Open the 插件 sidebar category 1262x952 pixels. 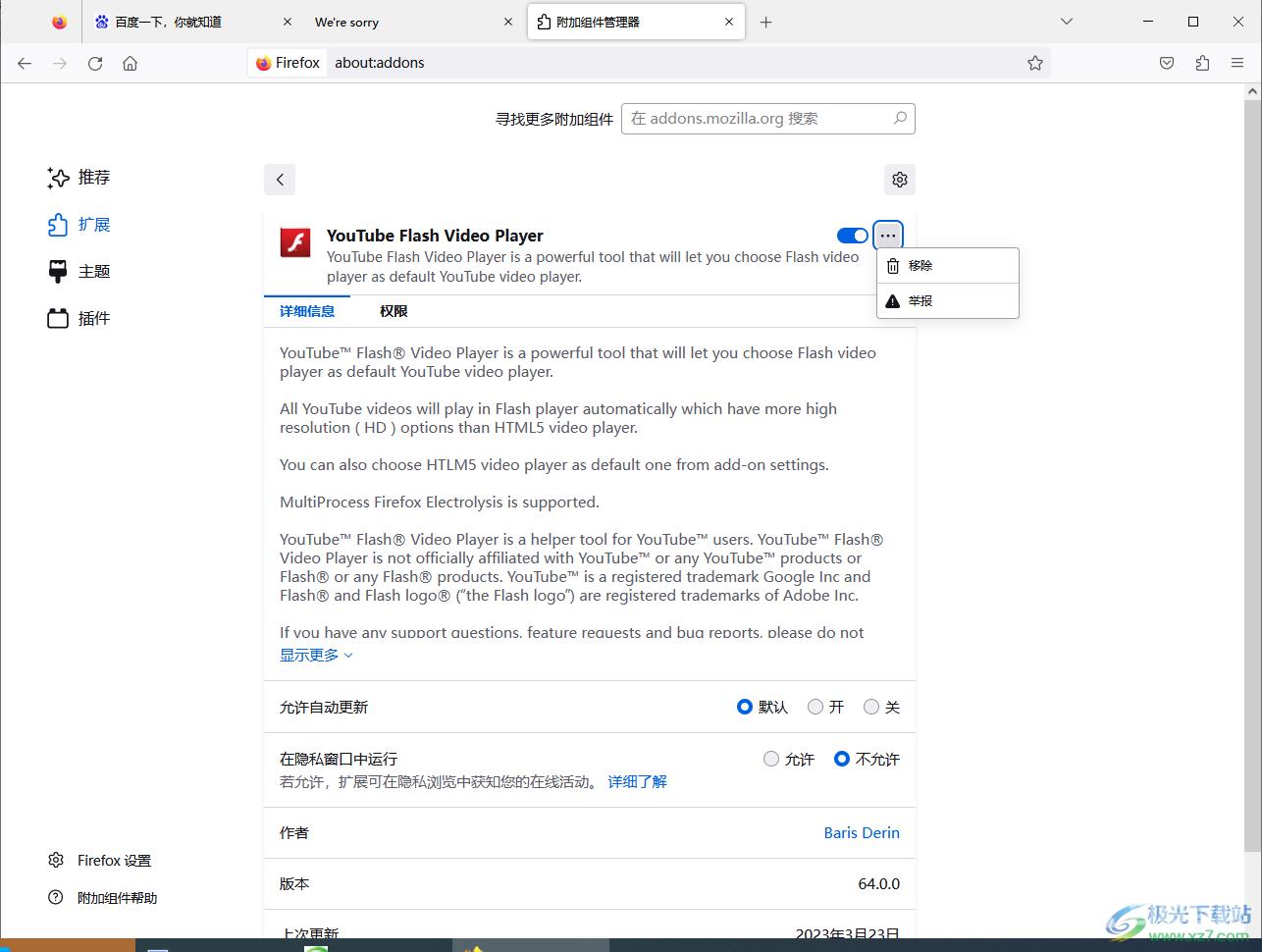click(79, 319)
